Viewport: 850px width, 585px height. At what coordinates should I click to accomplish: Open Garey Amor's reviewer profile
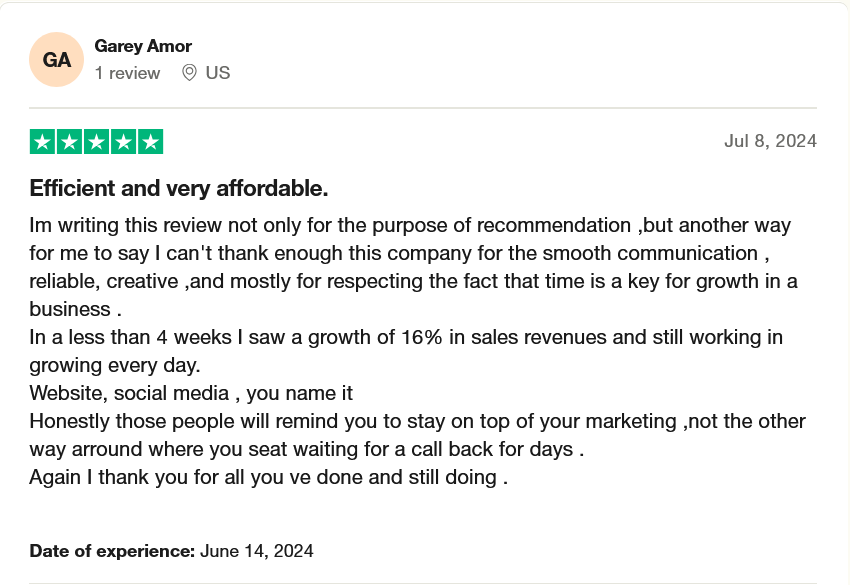pyautogui.click(x=143, y=46)
